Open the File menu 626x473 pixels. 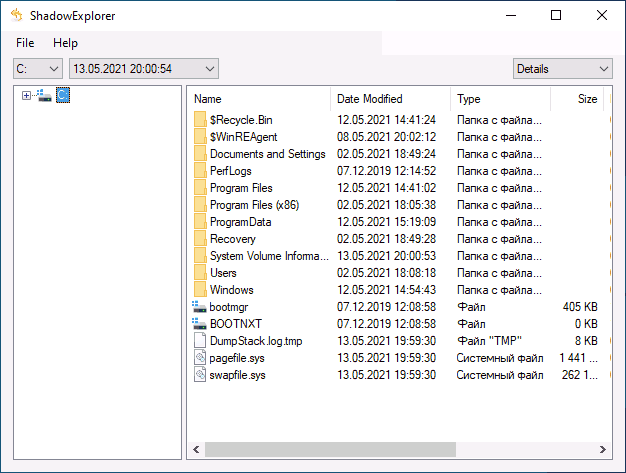[25, 43]
